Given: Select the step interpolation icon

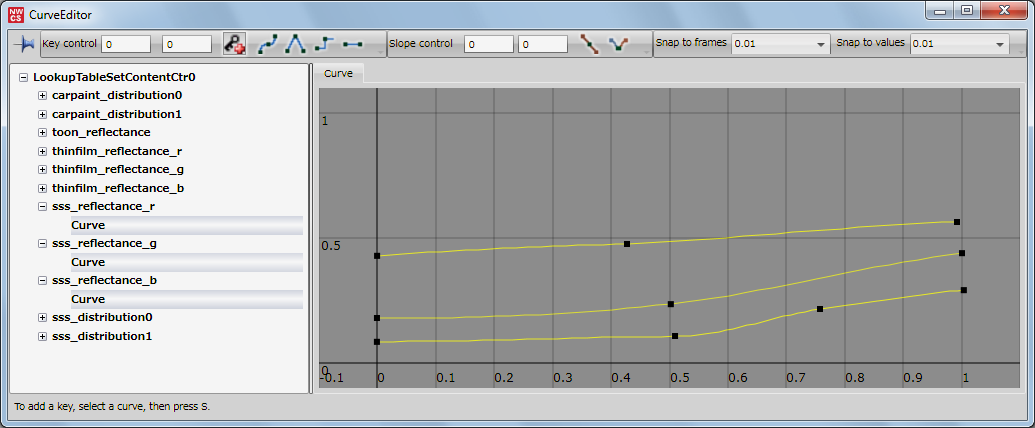Looking at the screenshot, I should (323, 44).
